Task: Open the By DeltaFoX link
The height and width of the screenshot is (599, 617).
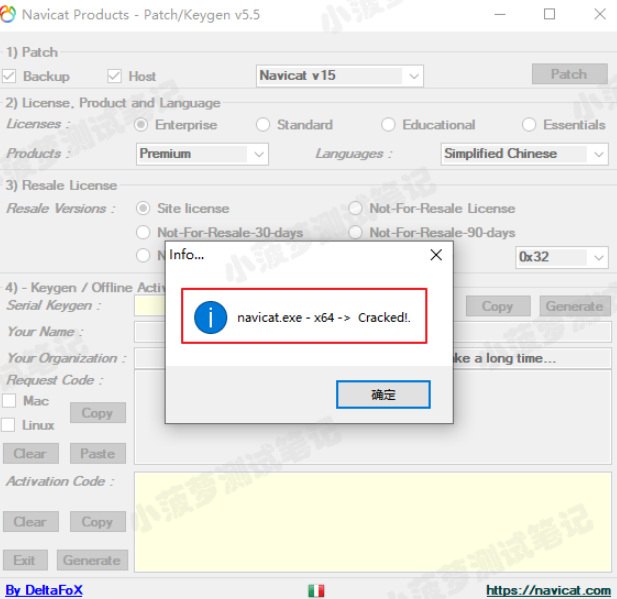Action: coord(44,590)
